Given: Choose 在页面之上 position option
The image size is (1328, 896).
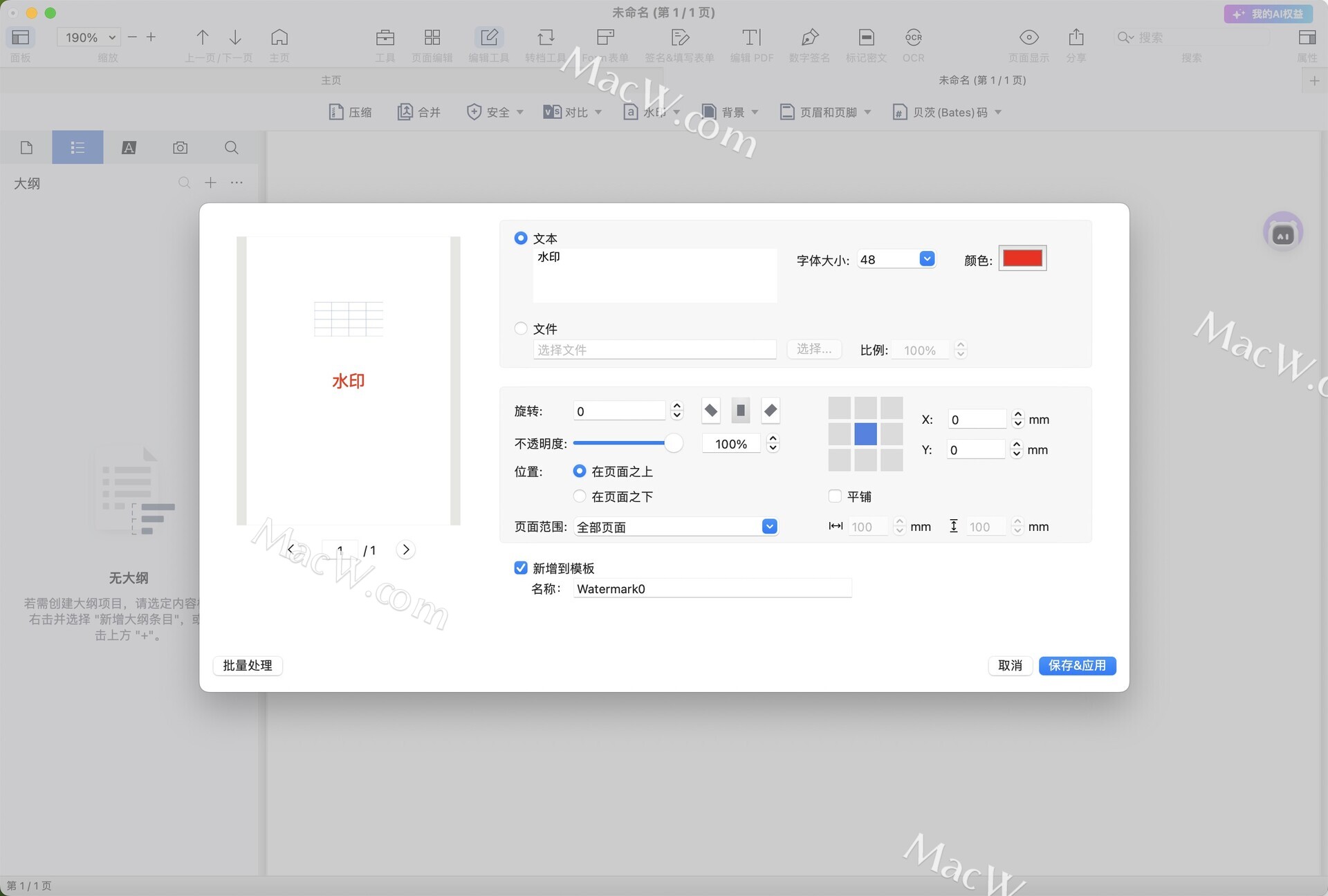Looking at the screenshot, I should [580, 471].
